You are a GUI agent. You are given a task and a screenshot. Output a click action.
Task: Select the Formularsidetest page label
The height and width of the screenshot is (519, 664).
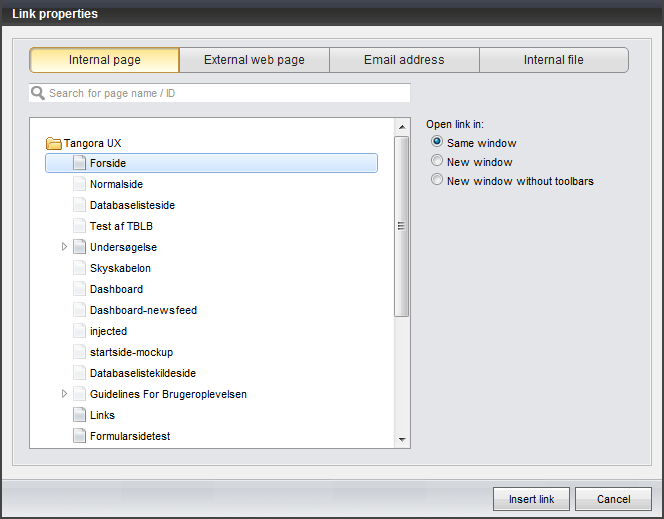[x=130, y=436]
